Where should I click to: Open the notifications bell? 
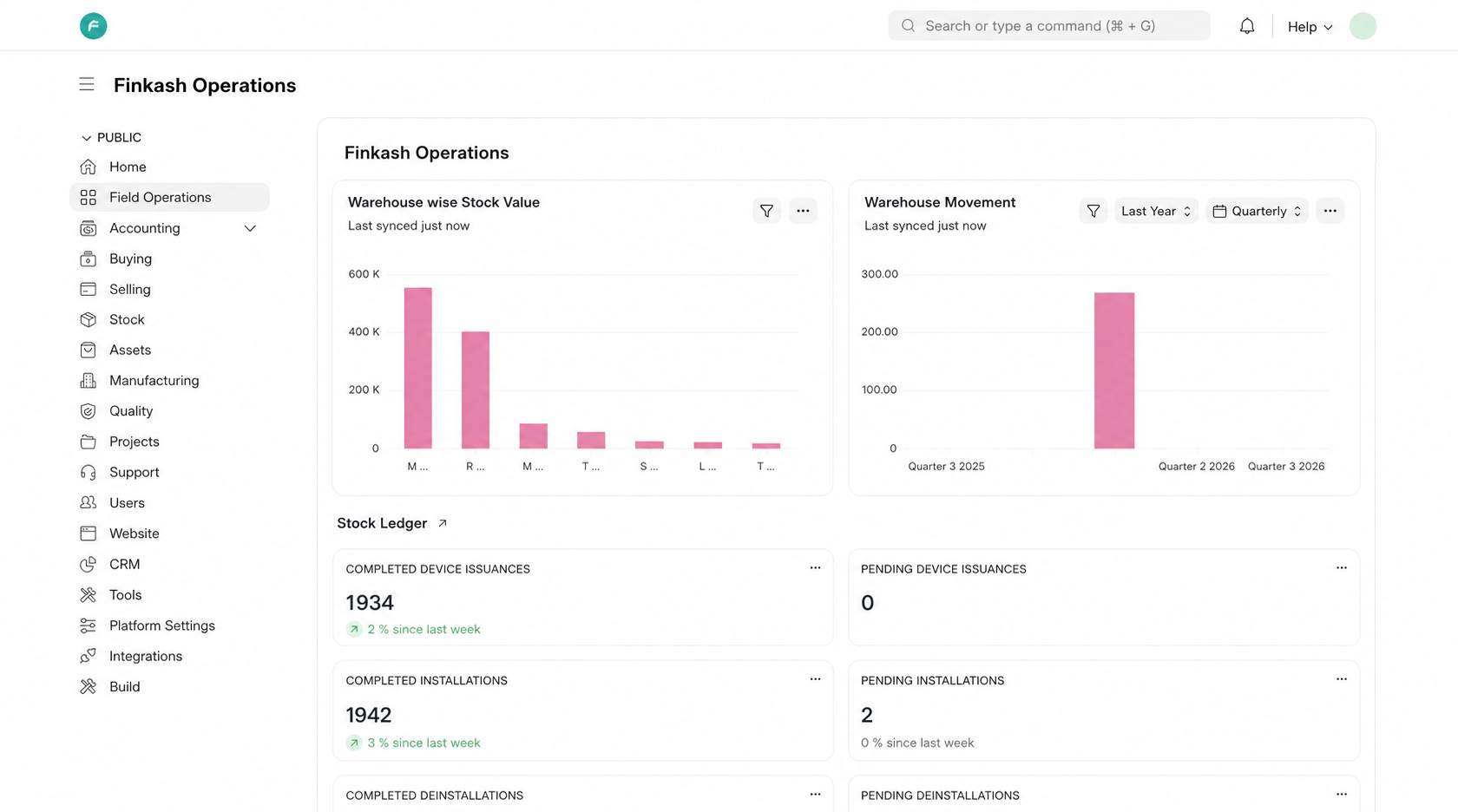1247,26
